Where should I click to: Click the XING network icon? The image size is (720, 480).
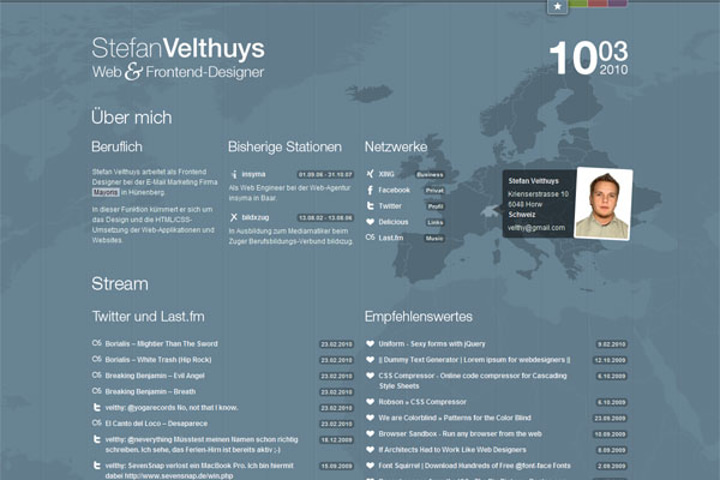[370, 174]
